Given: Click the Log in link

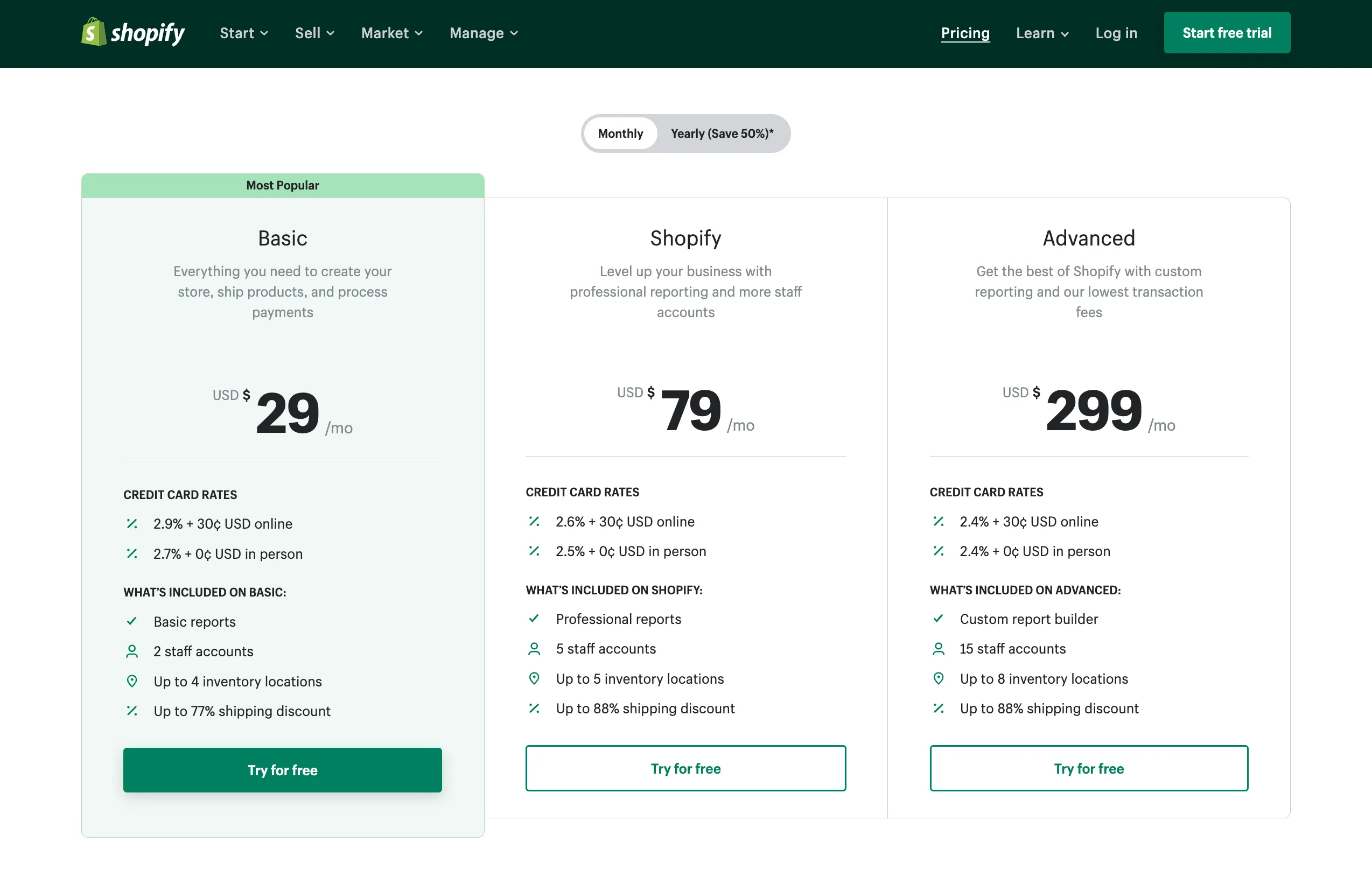Looking at the screenshot, I should (x=1116, y=33).
